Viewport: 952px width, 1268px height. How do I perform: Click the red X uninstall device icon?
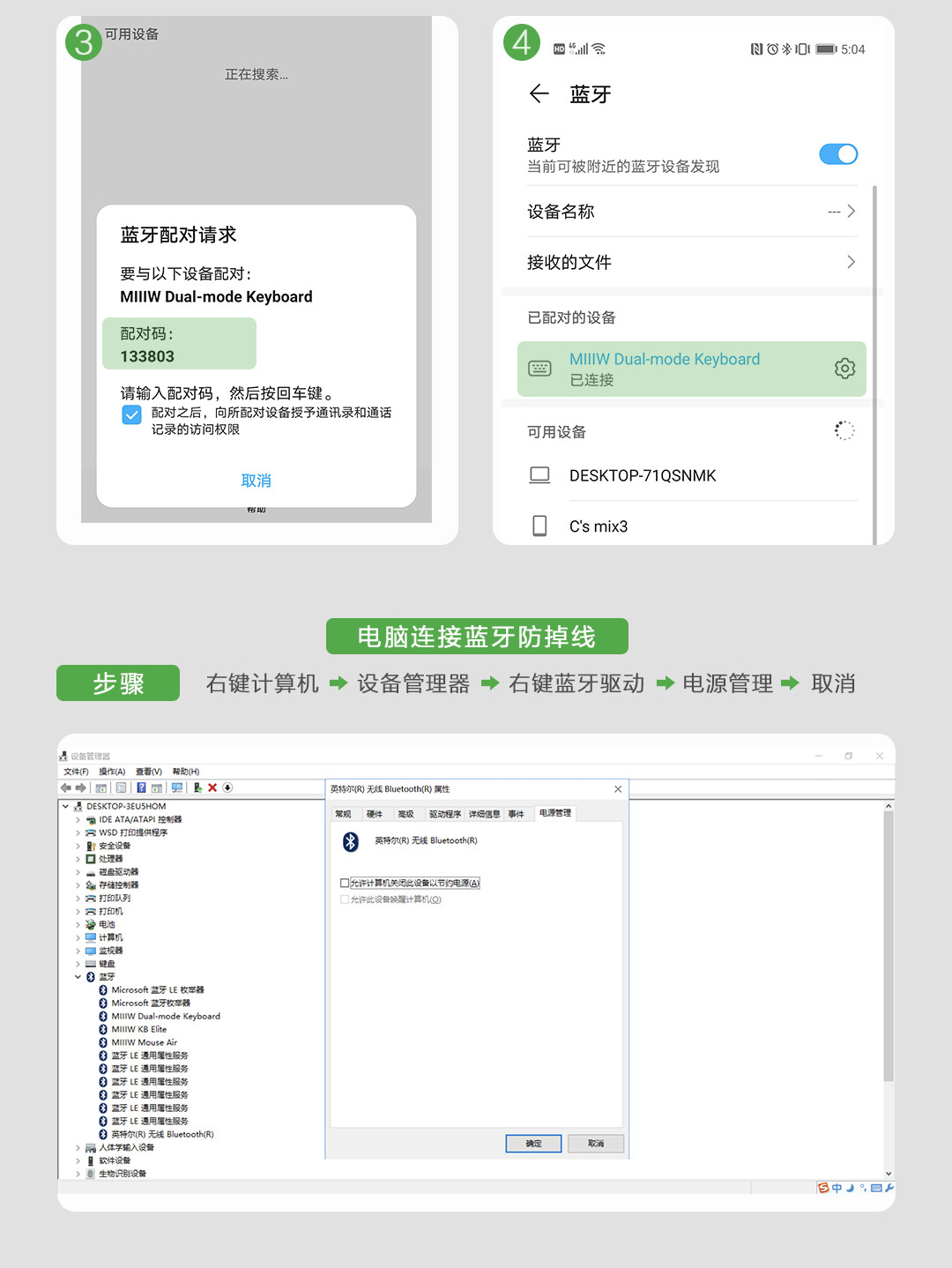(x=212, y=787)
